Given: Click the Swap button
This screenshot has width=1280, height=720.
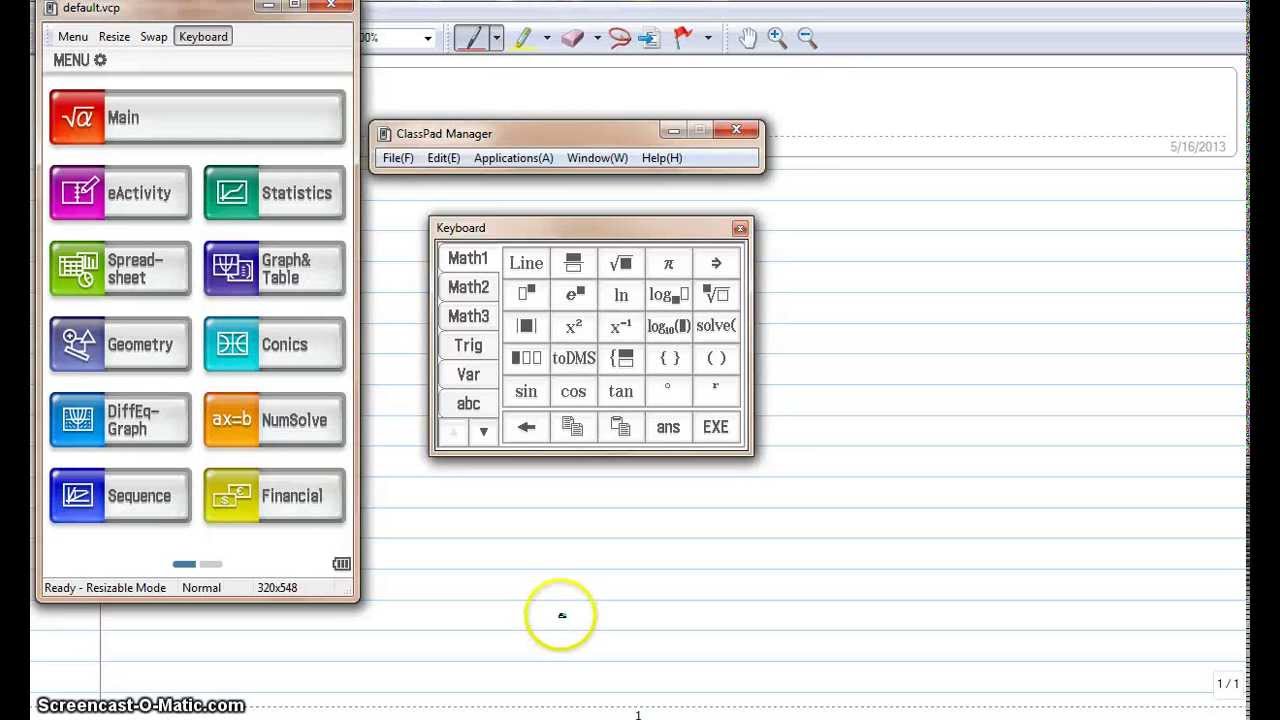Looking at the screenshot, I should coord(154,36).
